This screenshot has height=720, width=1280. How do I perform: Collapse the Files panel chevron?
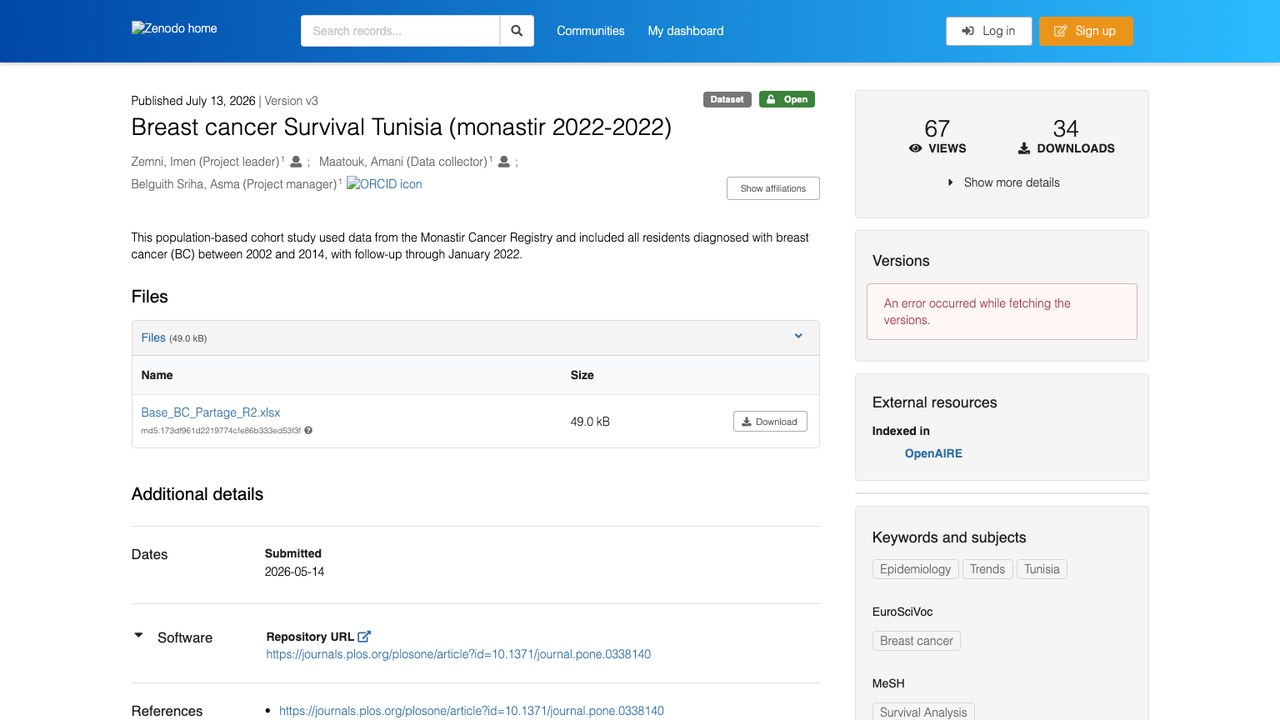point(798,336)
